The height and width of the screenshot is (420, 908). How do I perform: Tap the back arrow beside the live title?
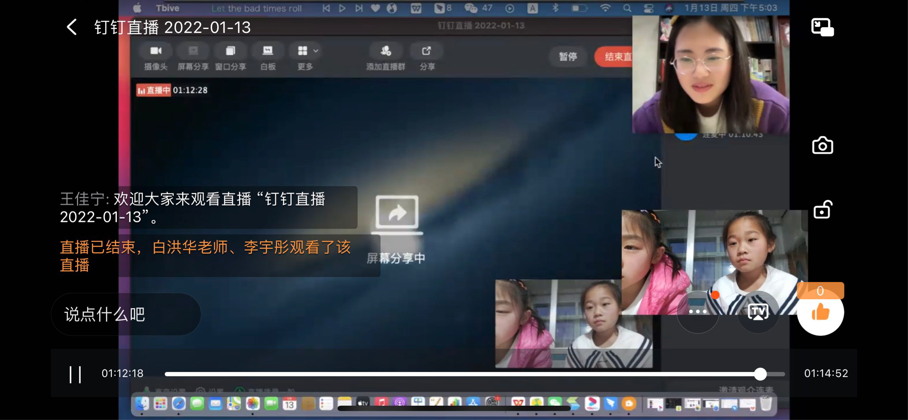point(71,27)
